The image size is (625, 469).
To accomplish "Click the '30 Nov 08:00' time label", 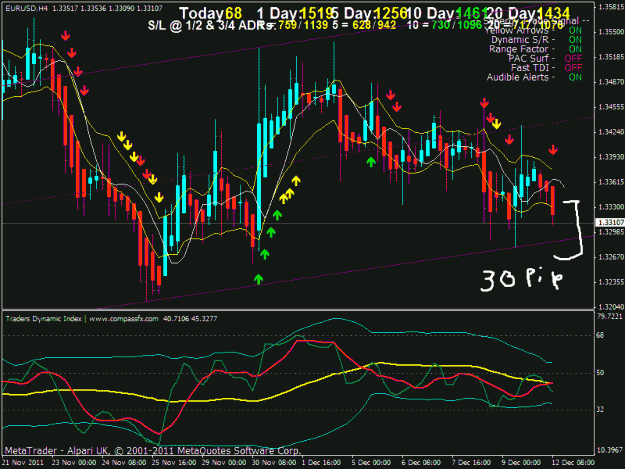I will (274, 462).
